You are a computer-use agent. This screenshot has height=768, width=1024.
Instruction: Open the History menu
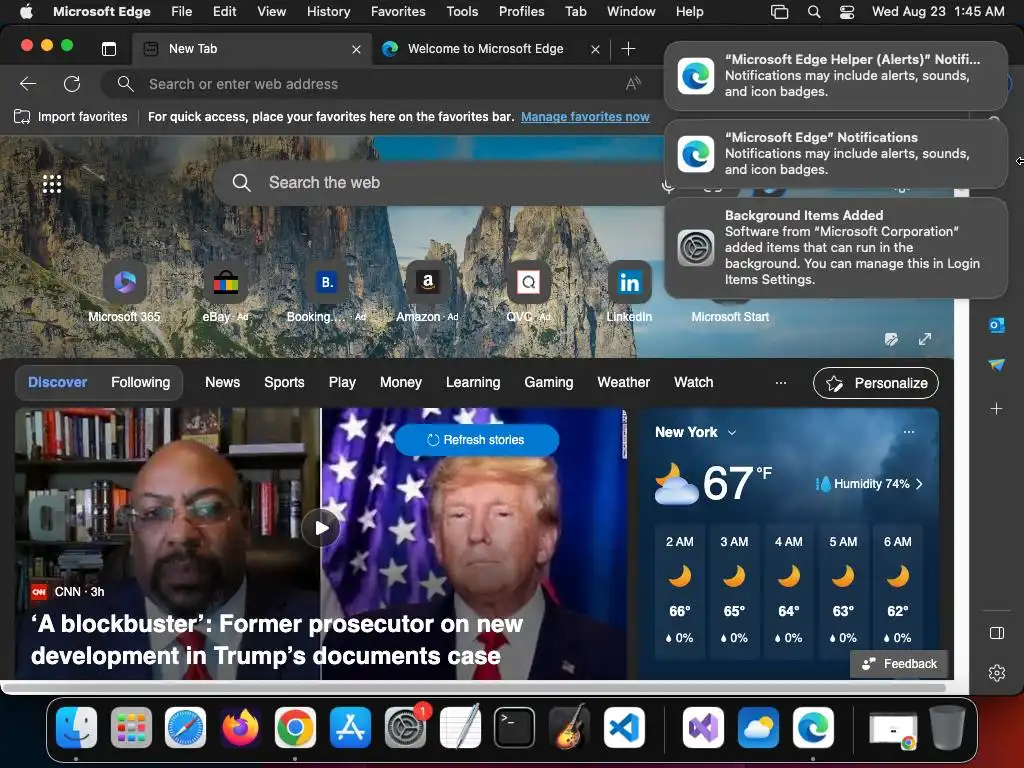click(328, 12)
